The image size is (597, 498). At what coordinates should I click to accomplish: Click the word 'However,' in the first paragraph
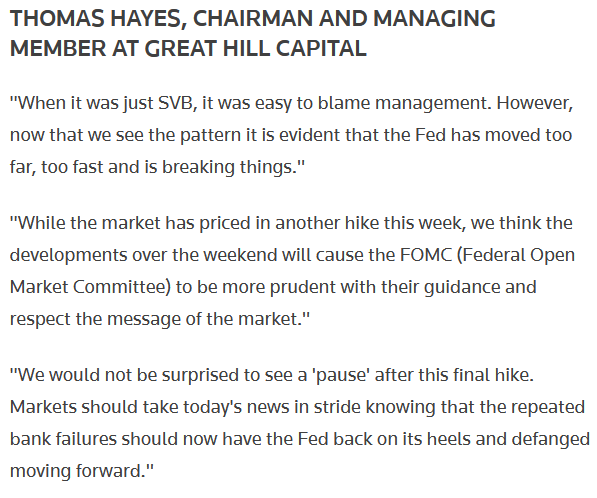click(x=535, y=103)
